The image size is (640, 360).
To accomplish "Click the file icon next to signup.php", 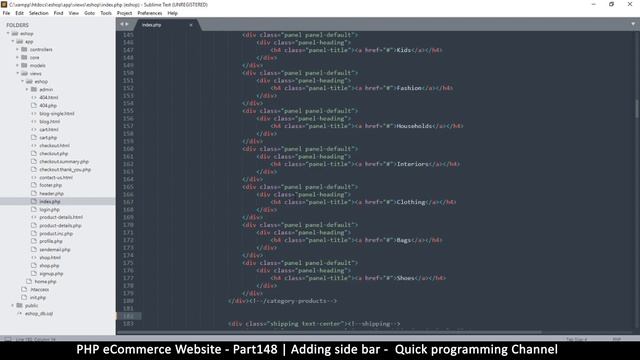I will tap(34, 273).
